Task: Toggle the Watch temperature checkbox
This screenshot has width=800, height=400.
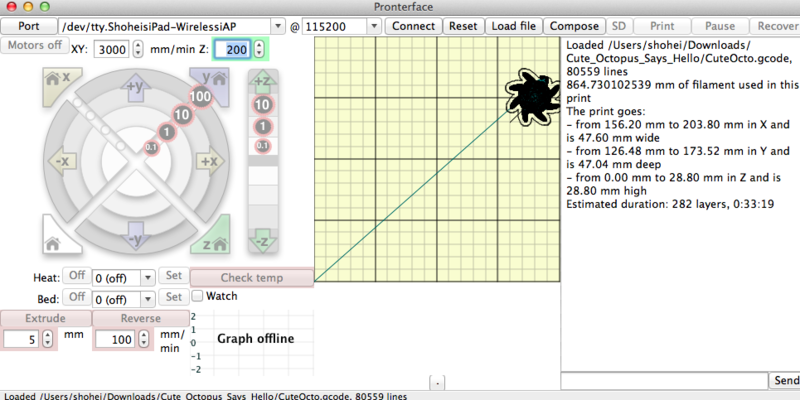Action: coord(197,296)
